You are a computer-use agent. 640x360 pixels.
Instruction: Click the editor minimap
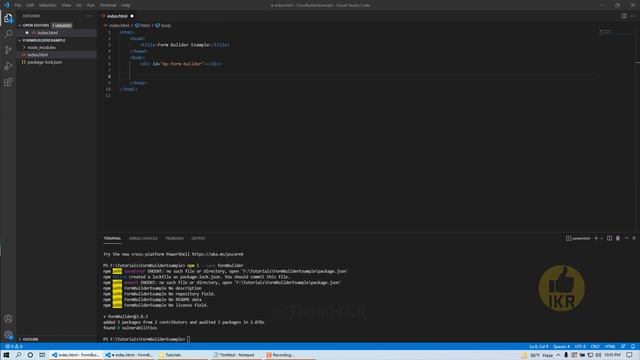(x=616, y=33)
